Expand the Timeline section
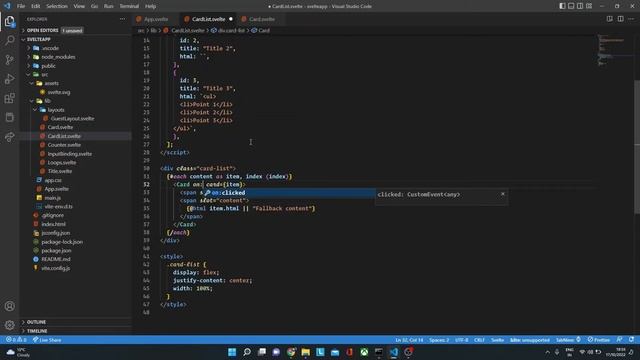 point(76,331)
